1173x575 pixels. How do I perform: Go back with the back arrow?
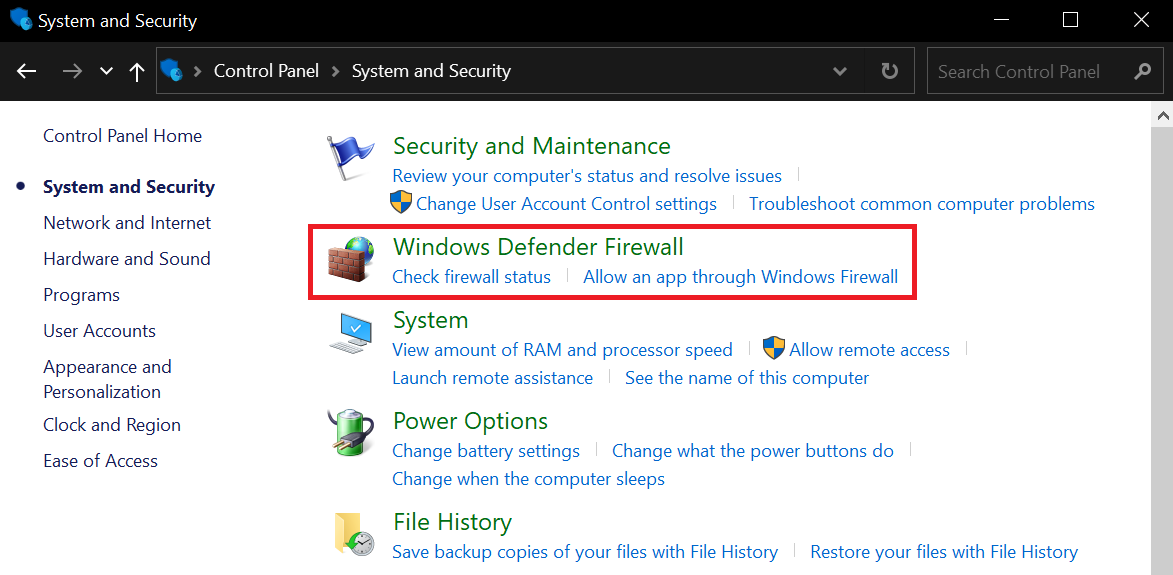[x=27, y=71]
